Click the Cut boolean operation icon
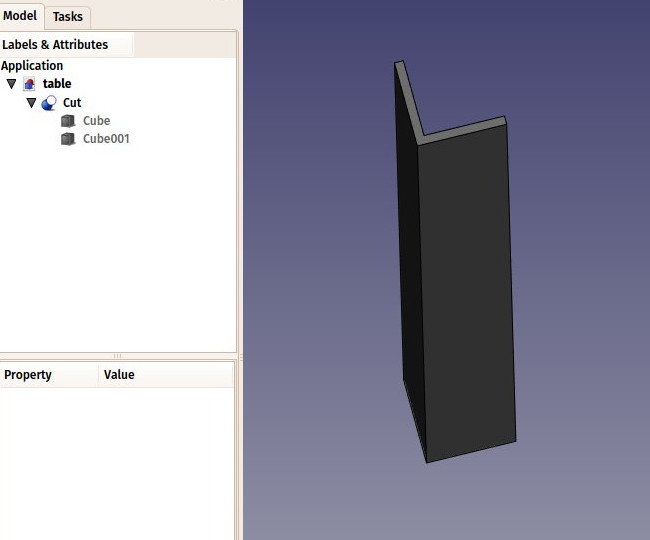The image size is (650, 540). tap(49, 103)
